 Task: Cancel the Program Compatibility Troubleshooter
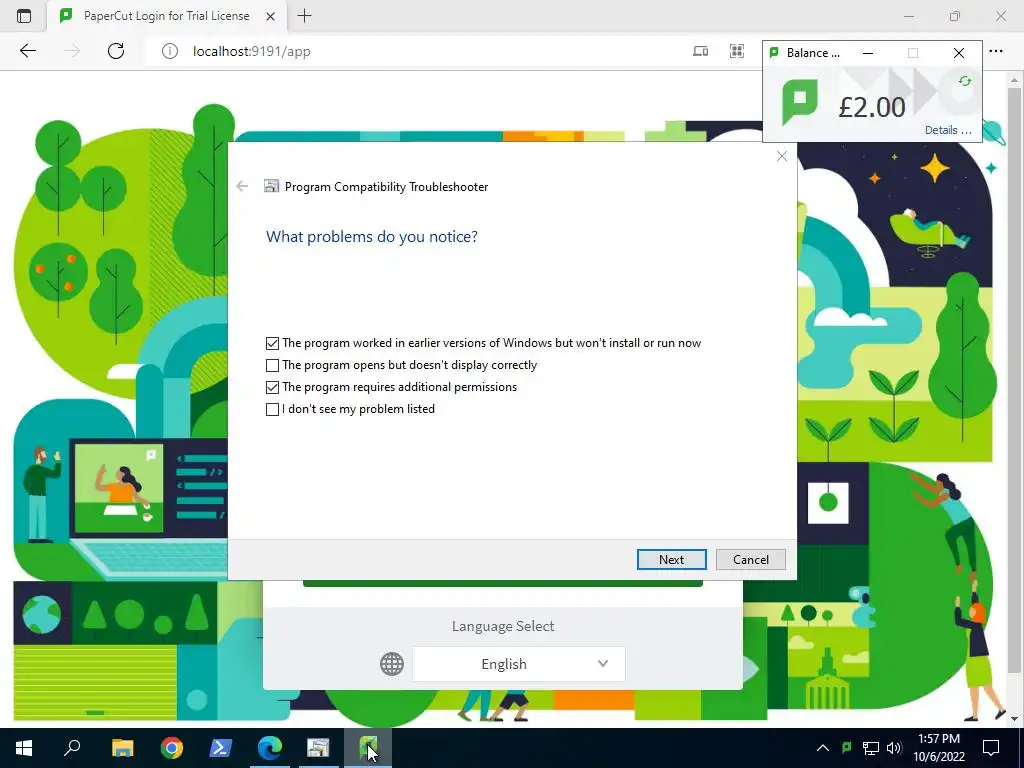(750, 560)
